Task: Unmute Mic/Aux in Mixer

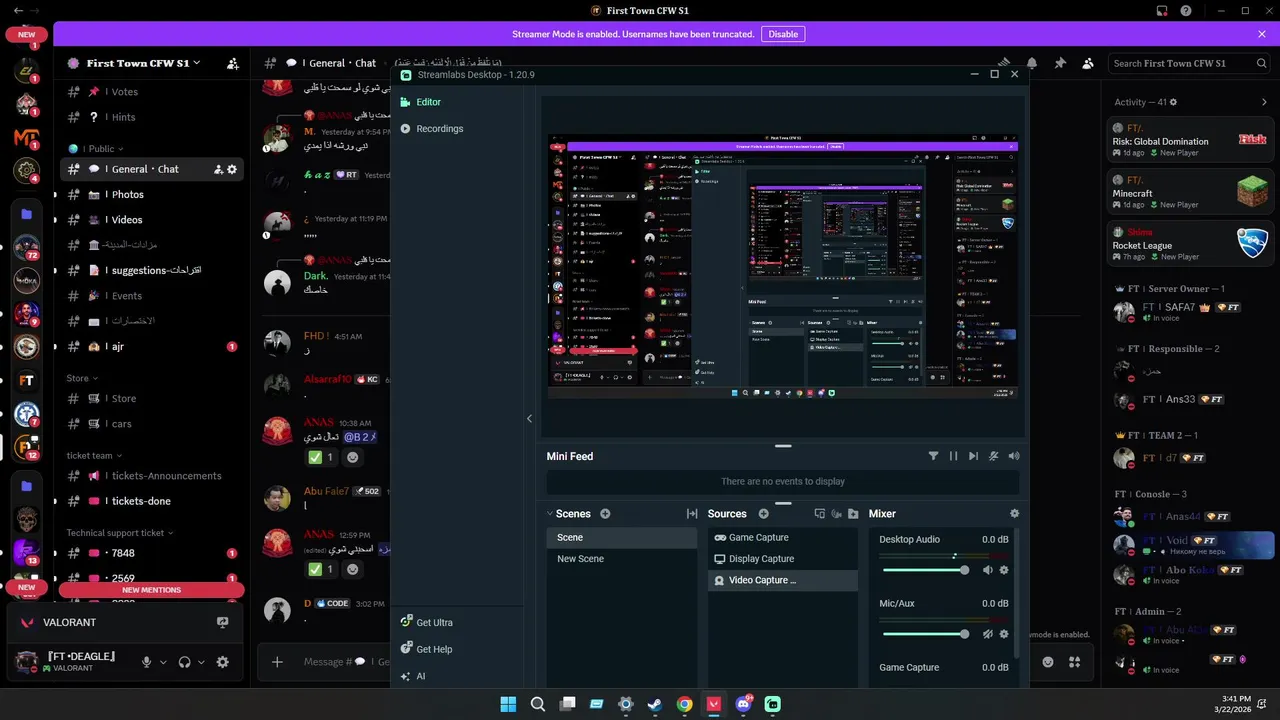Action: coord(988,634)
